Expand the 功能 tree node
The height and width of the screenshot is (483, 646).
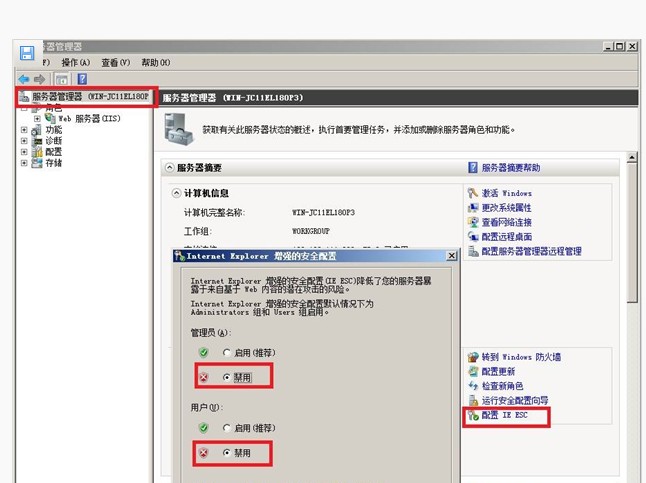coord(24,130)
